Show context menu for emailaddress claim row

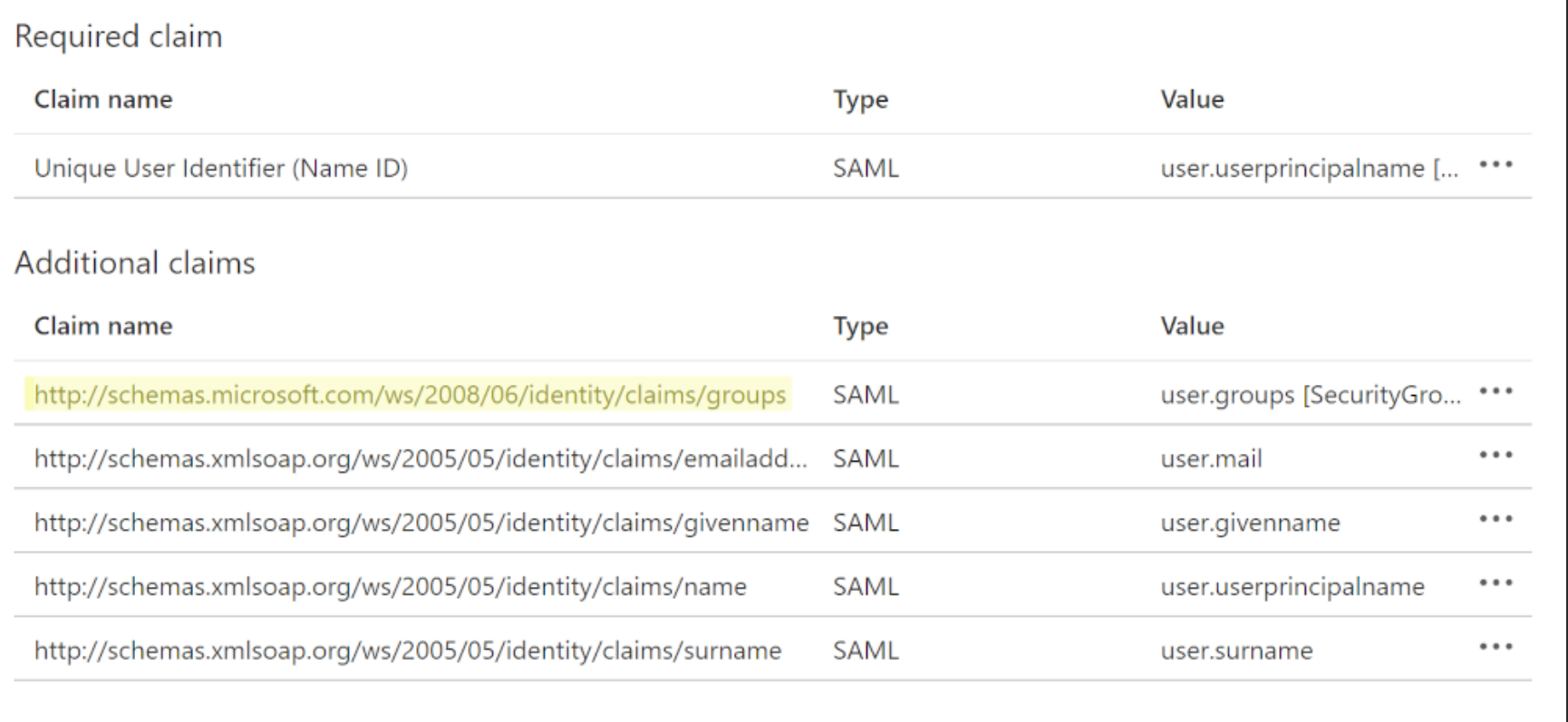(x=1495, y=455)
